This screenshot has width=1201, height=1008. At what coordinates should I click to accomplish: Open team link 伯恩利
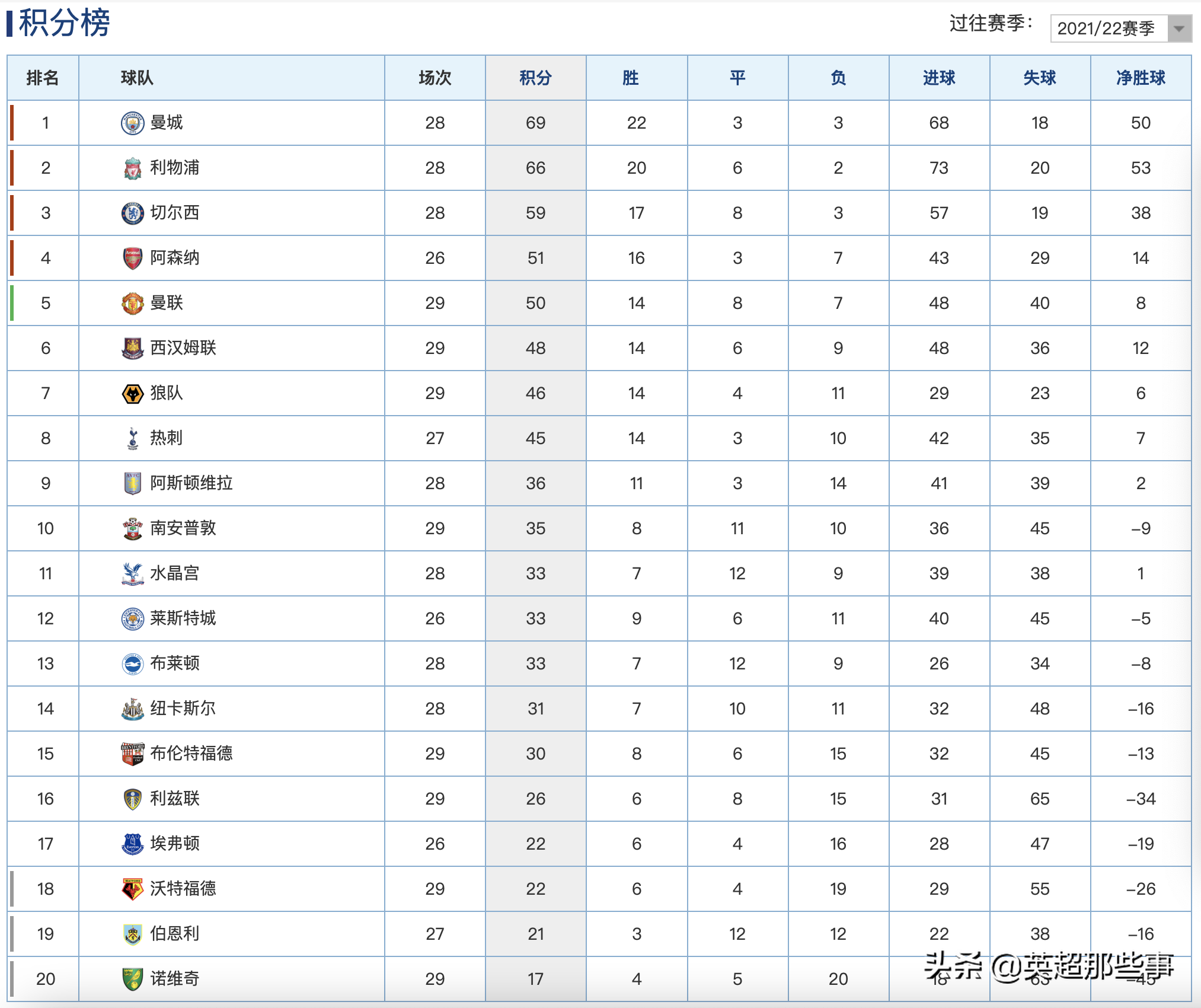click(175, 934)
